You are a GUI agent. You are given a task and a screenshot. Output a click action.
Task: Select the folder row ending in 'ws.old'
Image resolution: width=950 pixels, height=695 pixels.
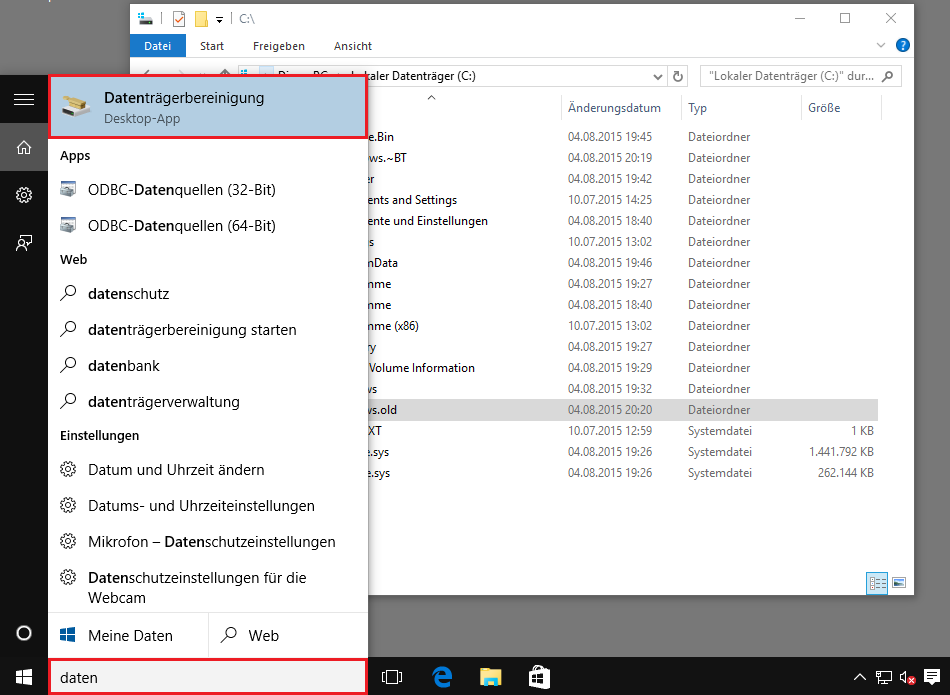tap(623, 410)
